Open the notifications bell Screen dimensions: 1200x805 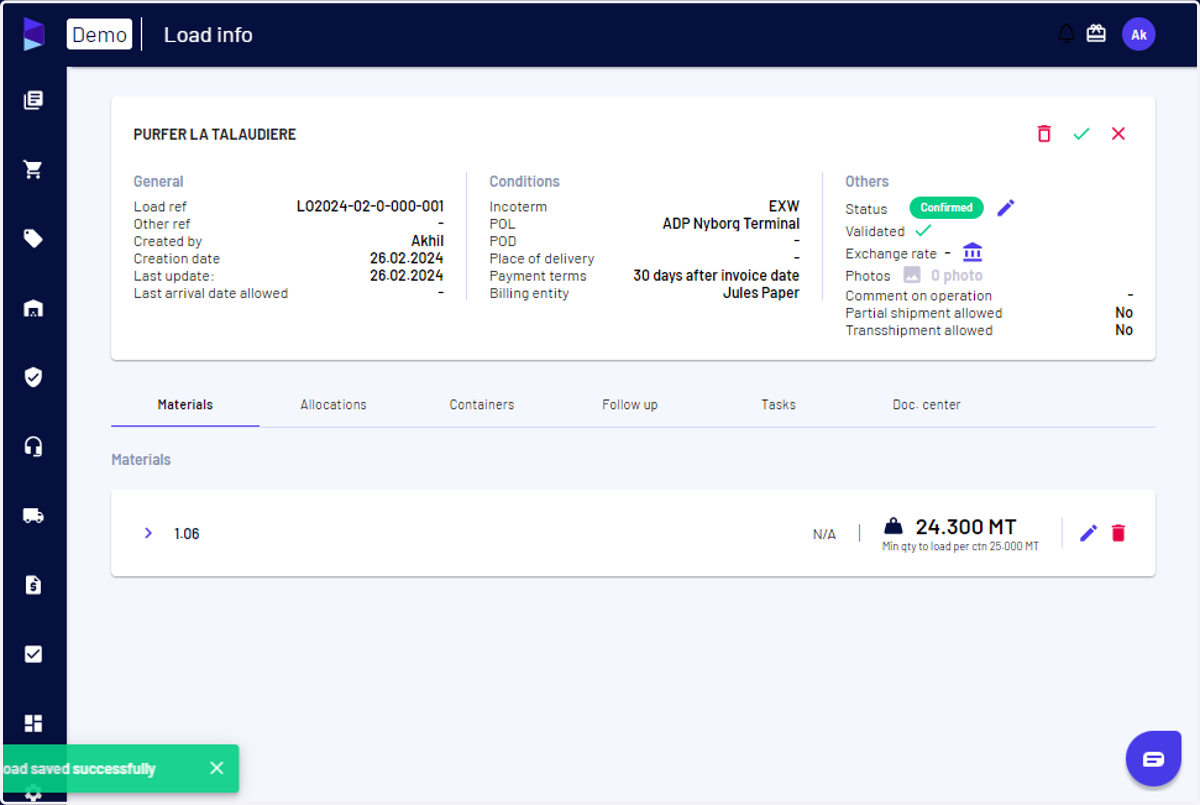click(x=1066, y=34)
